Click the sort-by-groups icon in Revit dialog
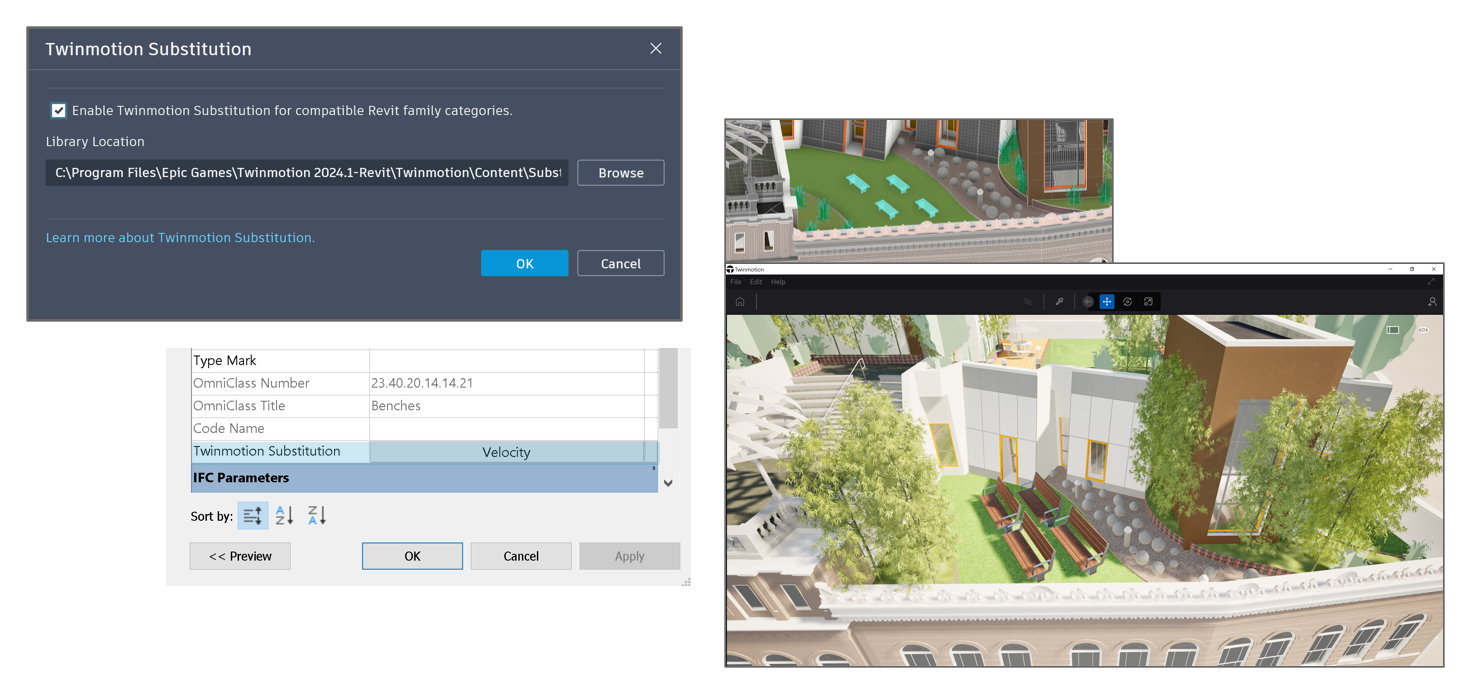This screenshot has width=1477, height=700. point(252,515)
